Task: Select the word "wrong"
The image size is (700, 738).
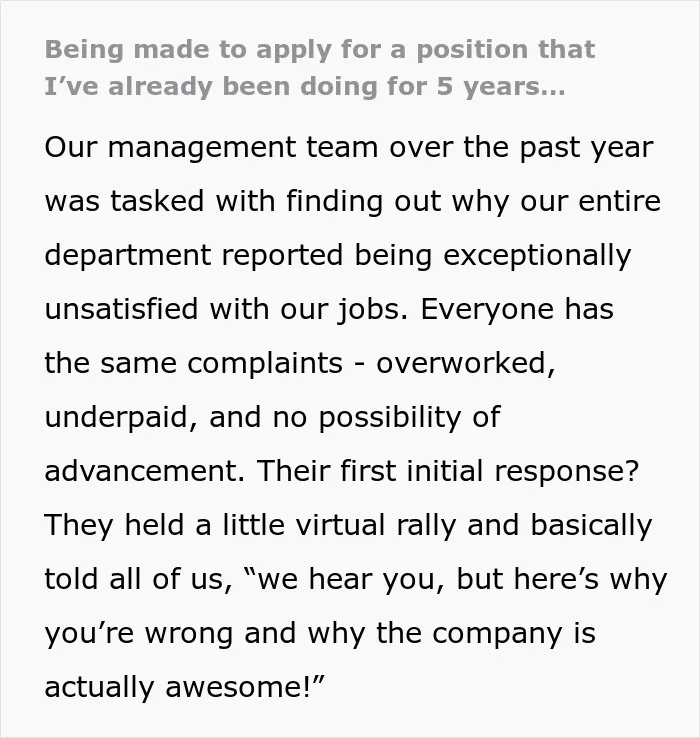Action: pyautogui.click(x=189, y=634)
